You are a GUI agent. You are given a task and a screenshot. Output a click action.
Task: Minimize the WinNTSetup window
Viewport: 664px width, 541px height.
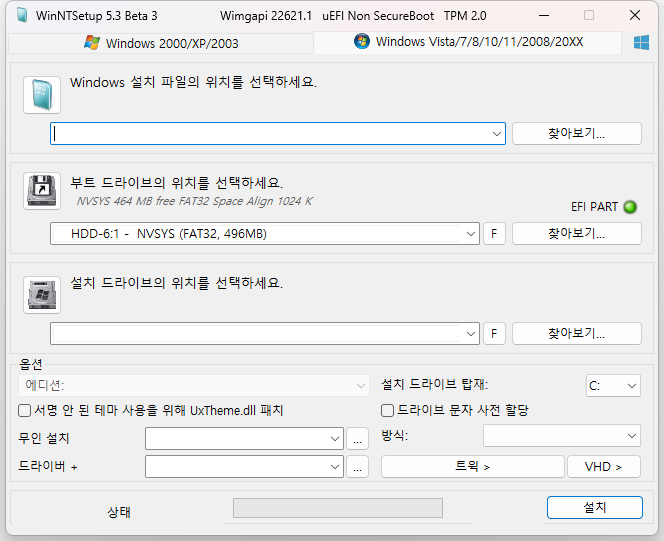tap(544, 16)
